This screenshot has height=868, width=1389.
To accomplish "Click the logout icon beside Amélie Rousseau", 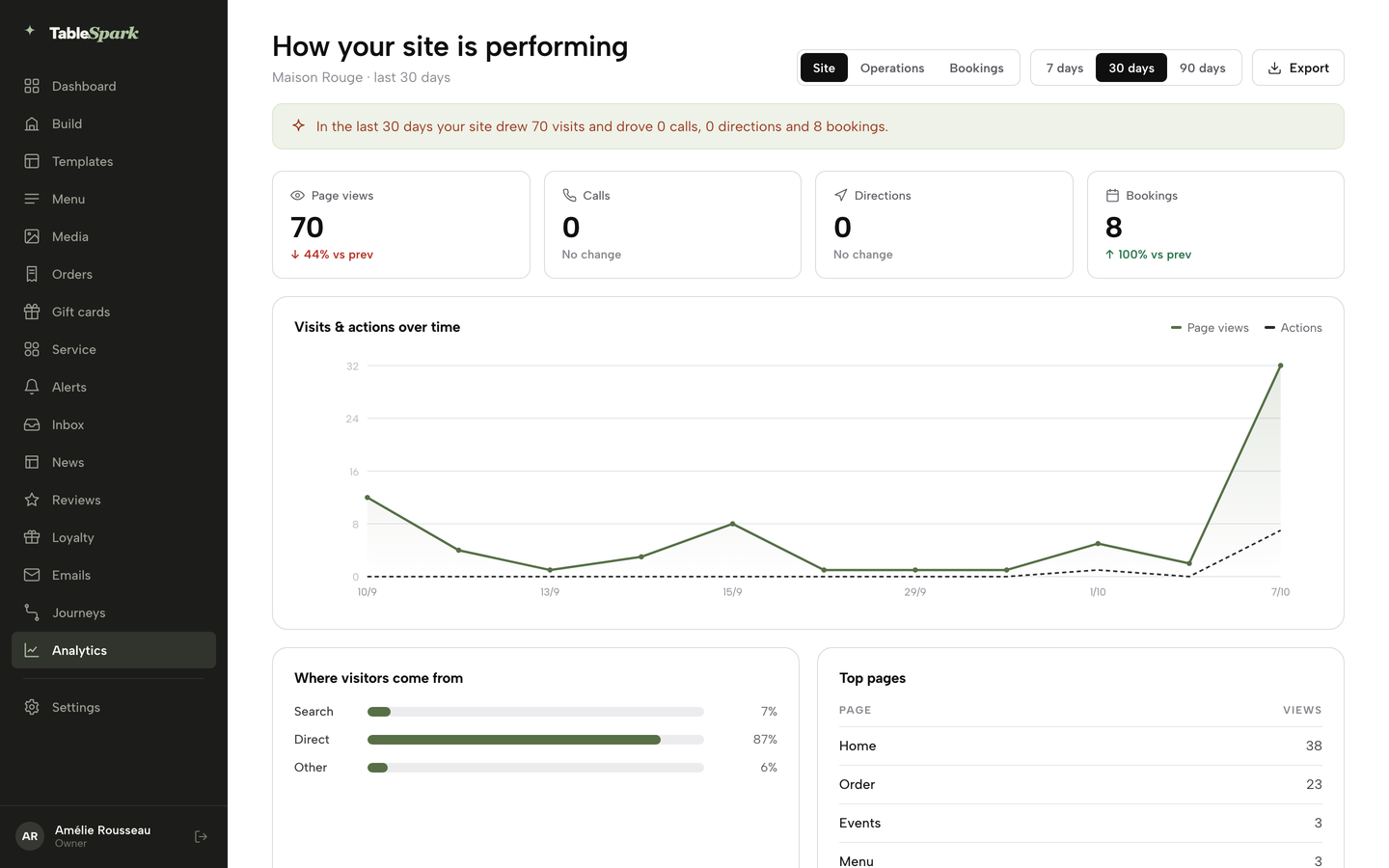I will pyautogui.click(x=201, y=836).
